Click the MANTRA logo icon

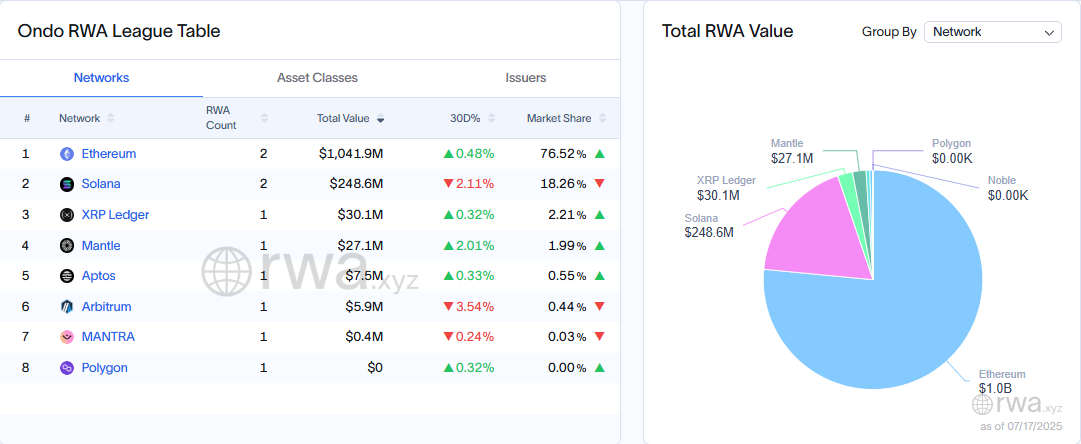click(x=67, y=337)
